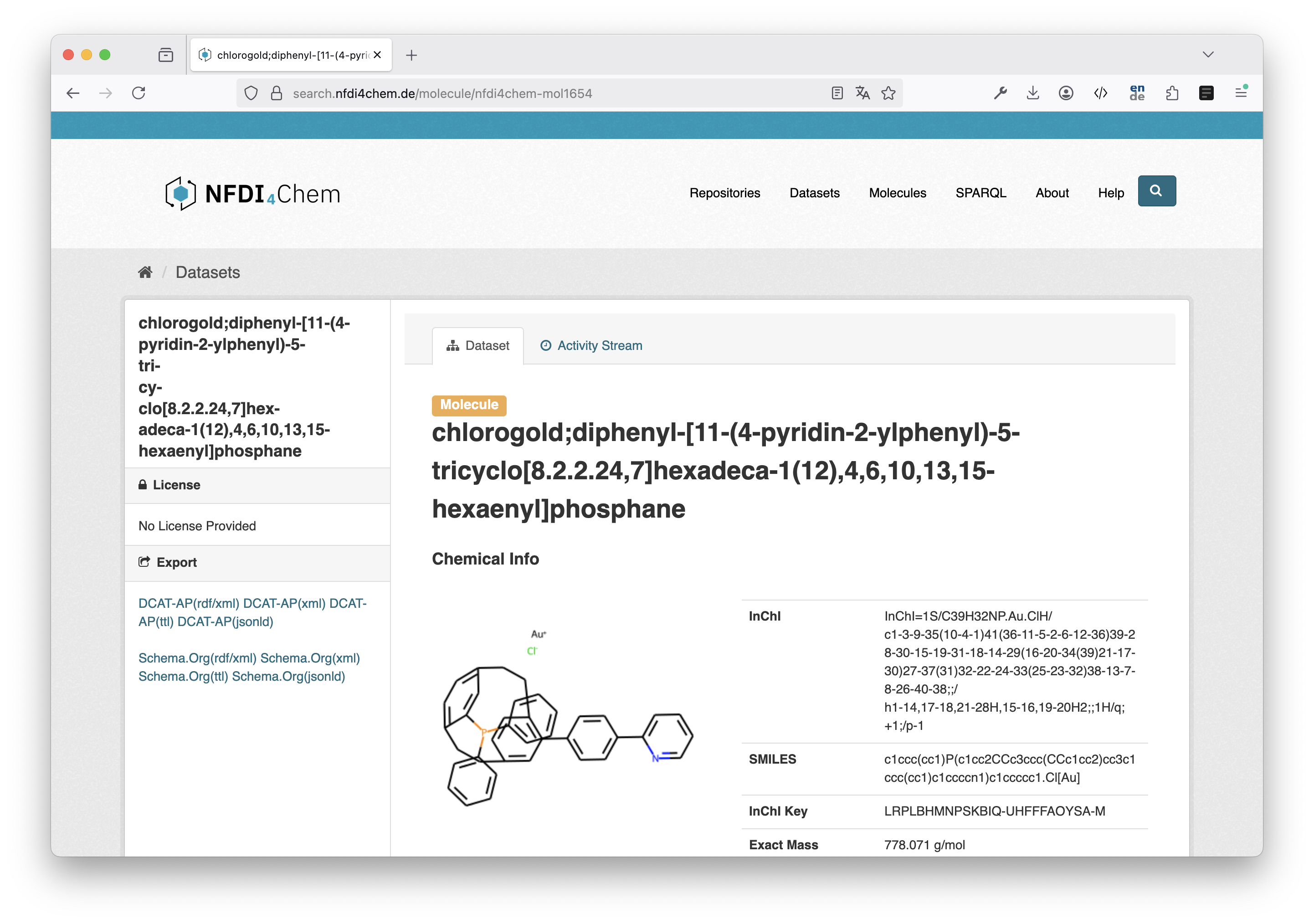Toggle reader view icon
Image resolution: width=1314 pixels, height=924 pixels.
837,93
